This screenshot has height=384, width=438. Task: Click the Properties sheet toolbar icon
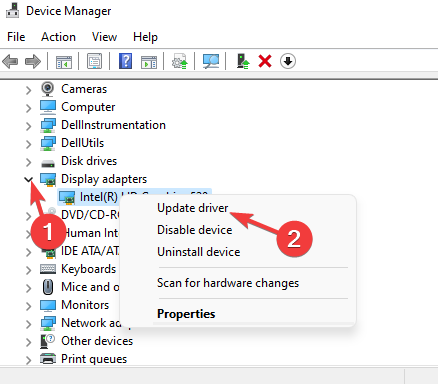[x=94, y=61]
